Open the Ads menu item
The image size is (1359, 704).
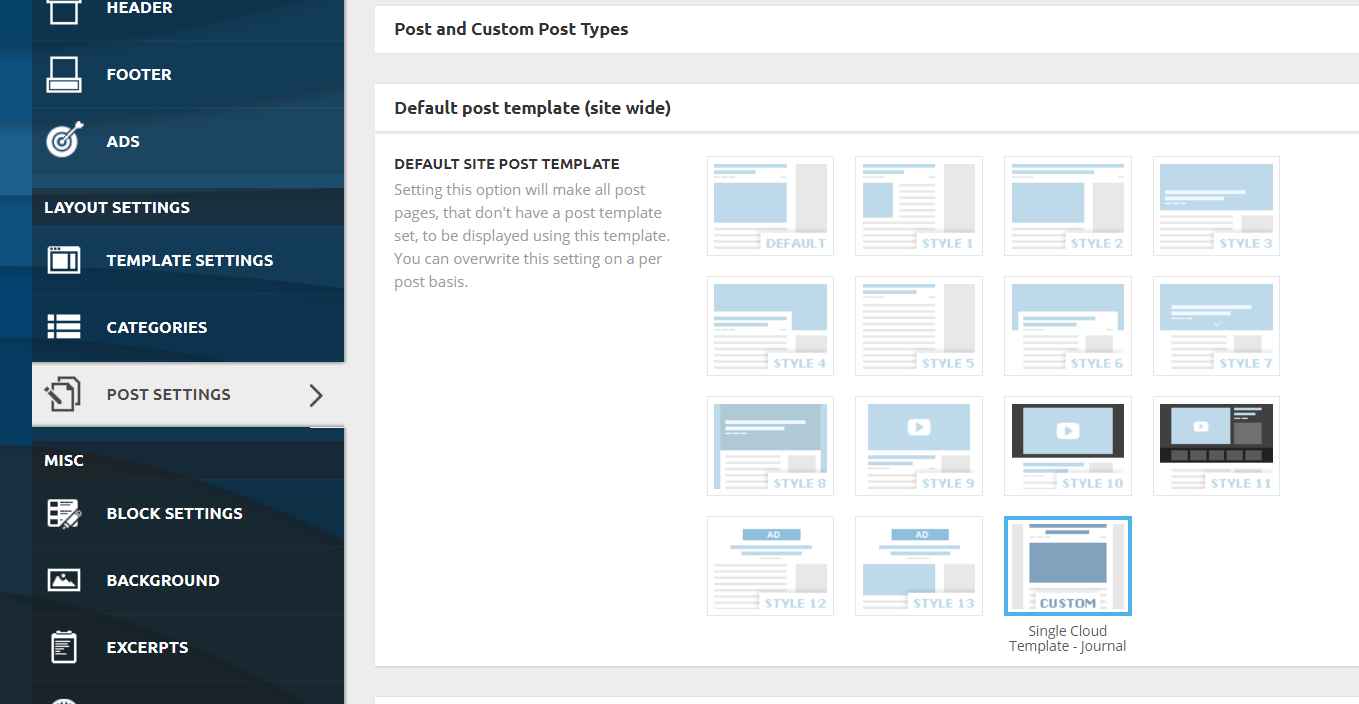[x=188, y=141]
